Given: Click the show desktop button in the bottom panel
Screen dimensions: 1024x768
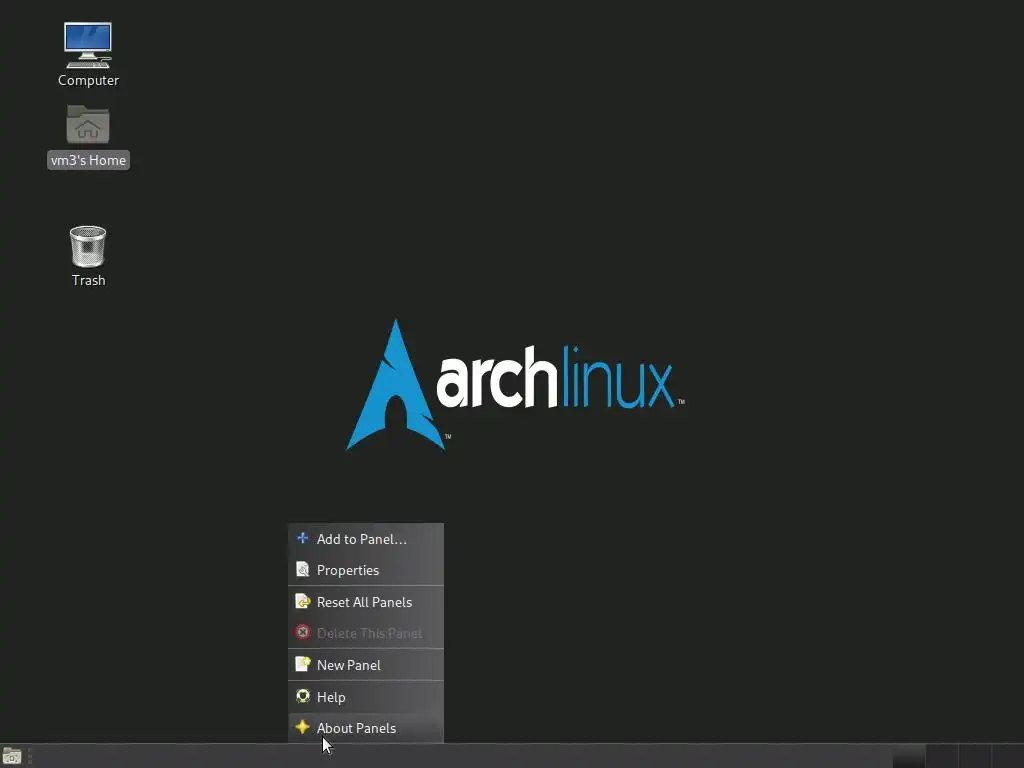Looking at the screenshot, I should [12, 756].
